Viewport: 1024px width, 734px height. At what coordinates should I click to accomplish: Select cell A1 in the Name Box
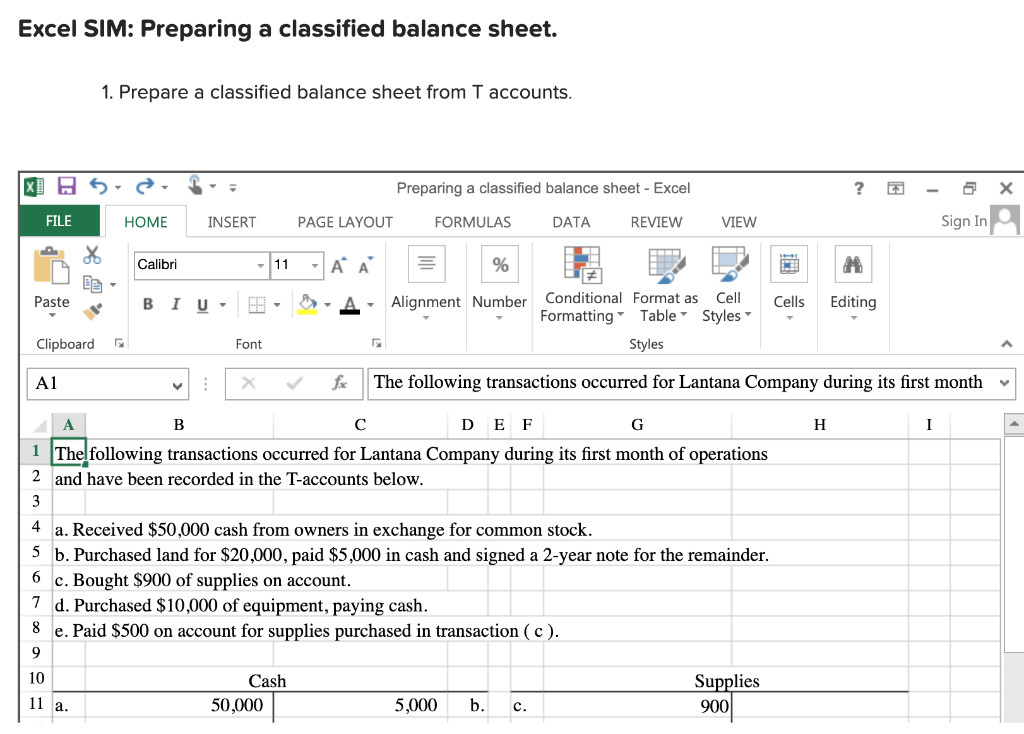click(100, 383)
